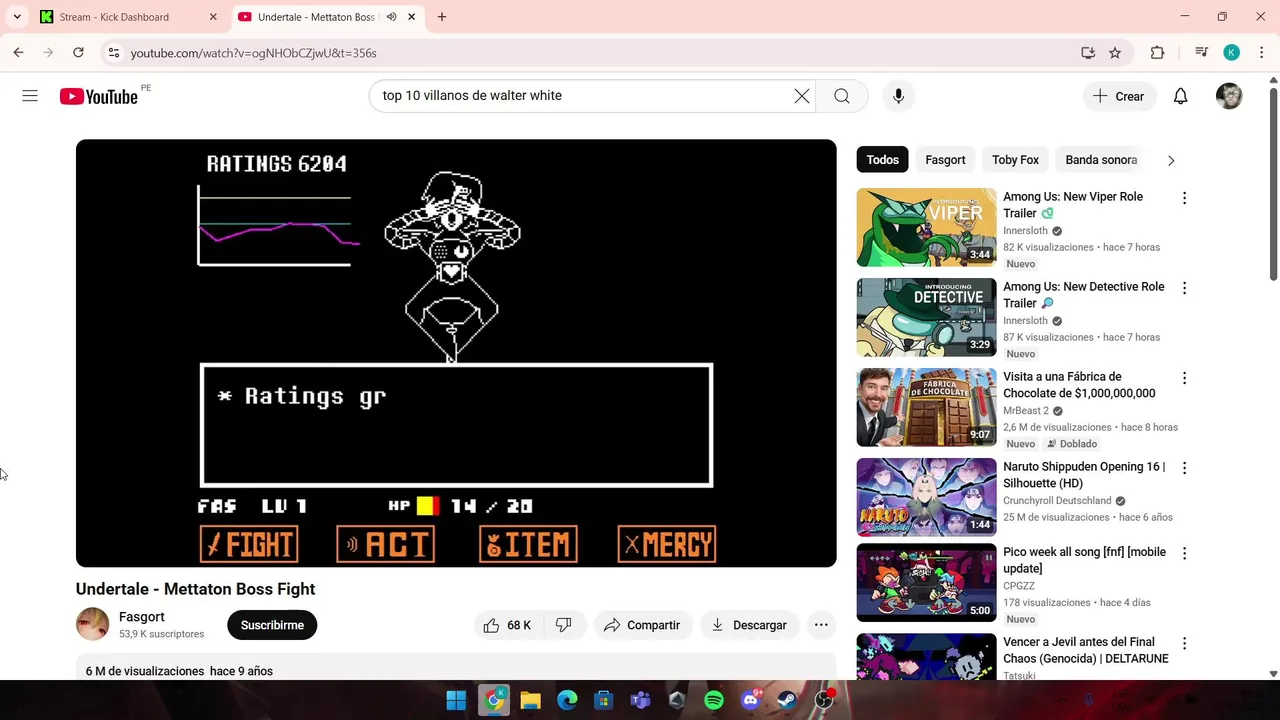Open options for Vencer a Jevil video
The width and height of the screenshot is (1280, 720).
tap(1184, 643)
